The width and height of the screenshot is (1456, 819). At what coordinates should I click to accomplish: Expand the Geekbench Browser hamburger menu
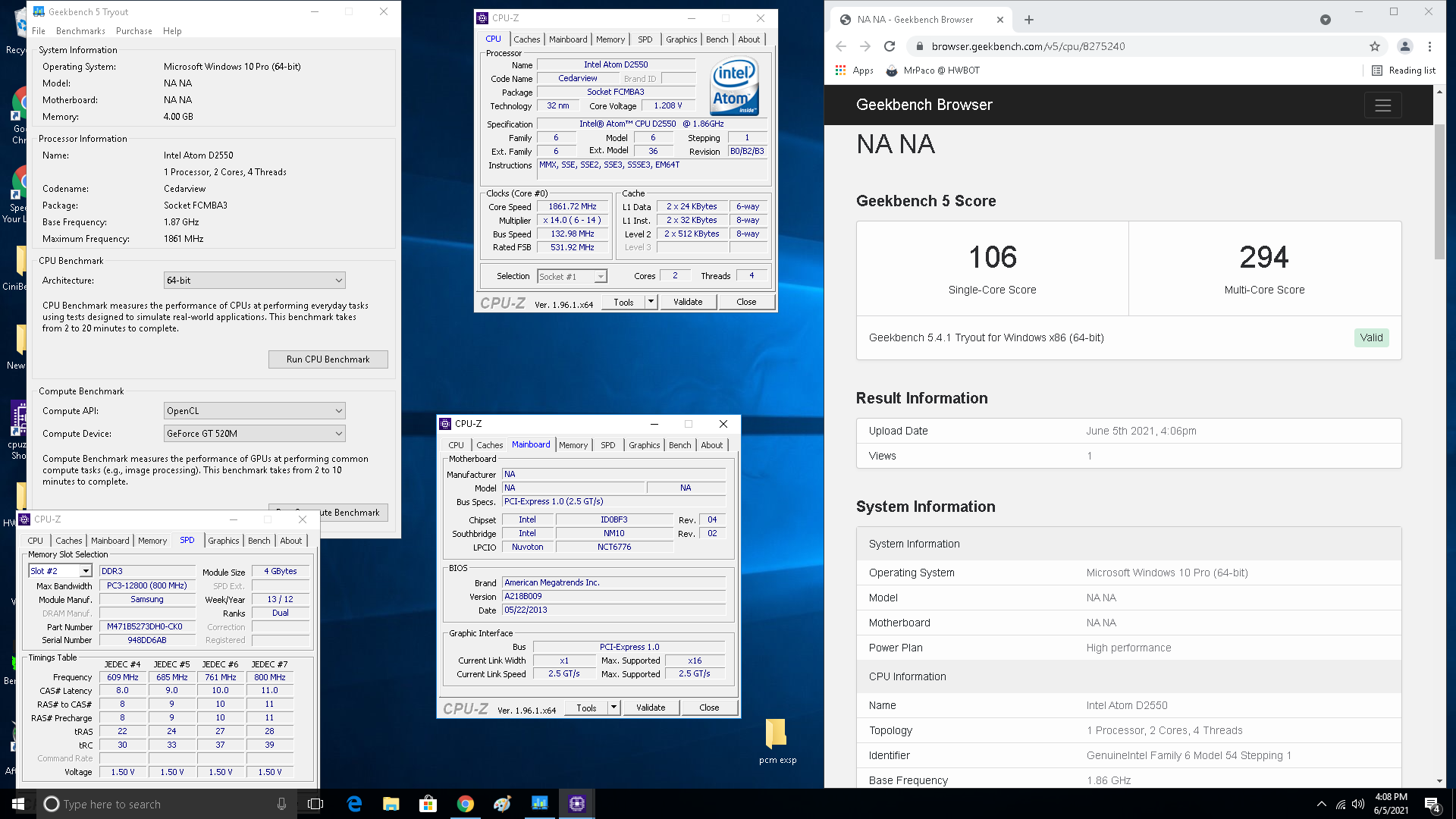point(1382,105)
